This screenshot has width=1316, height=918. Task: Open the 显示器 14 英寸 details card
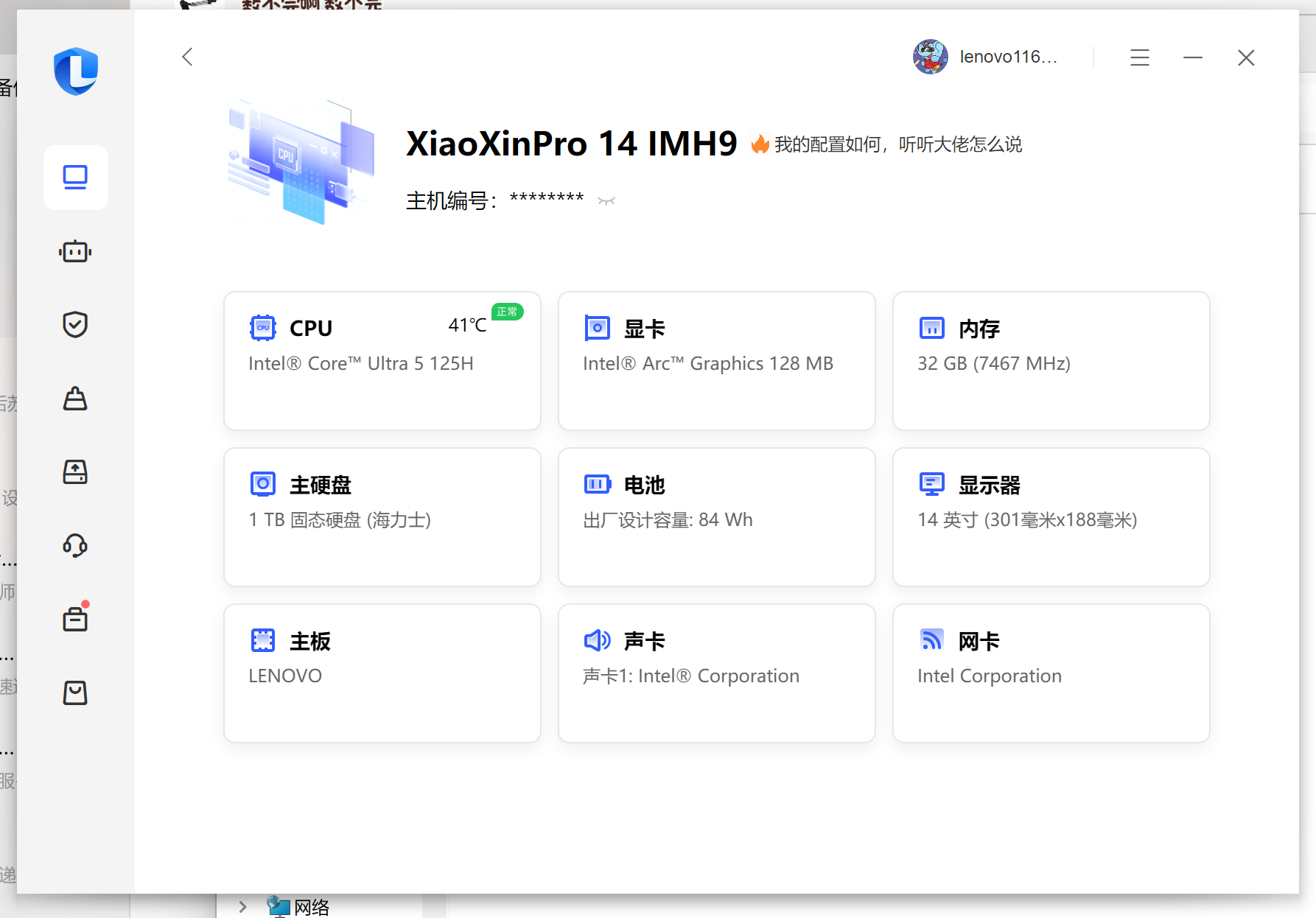(x=1051, y=517)
